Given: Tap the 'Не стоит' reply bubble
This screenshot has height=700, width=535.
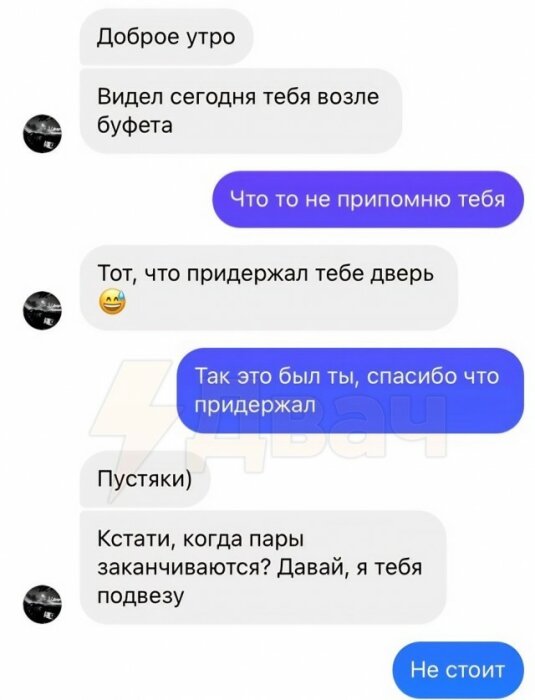Looking at the screenshot, I should point(458,670).
